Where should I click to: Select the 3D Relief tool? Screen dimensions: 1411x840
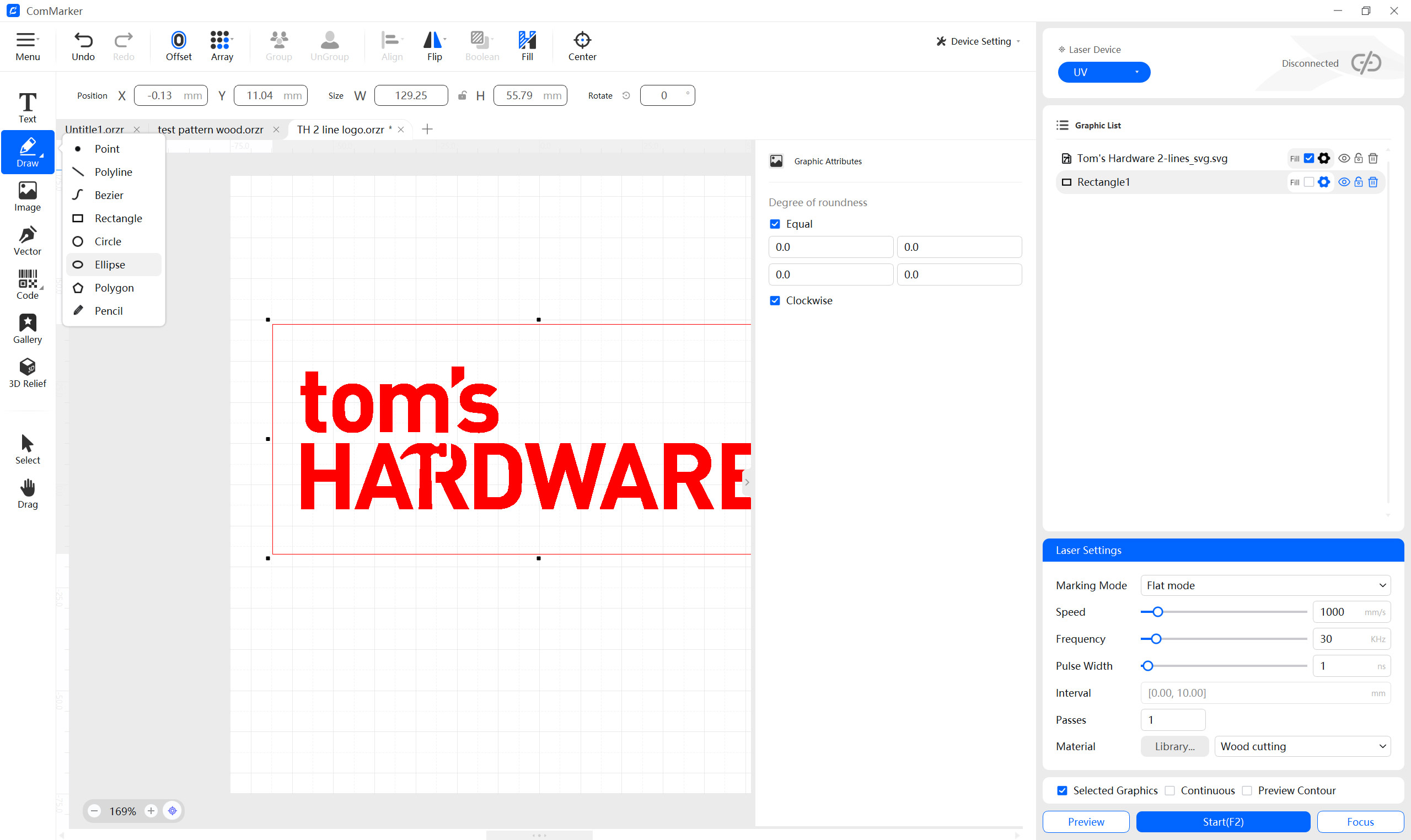27,372
